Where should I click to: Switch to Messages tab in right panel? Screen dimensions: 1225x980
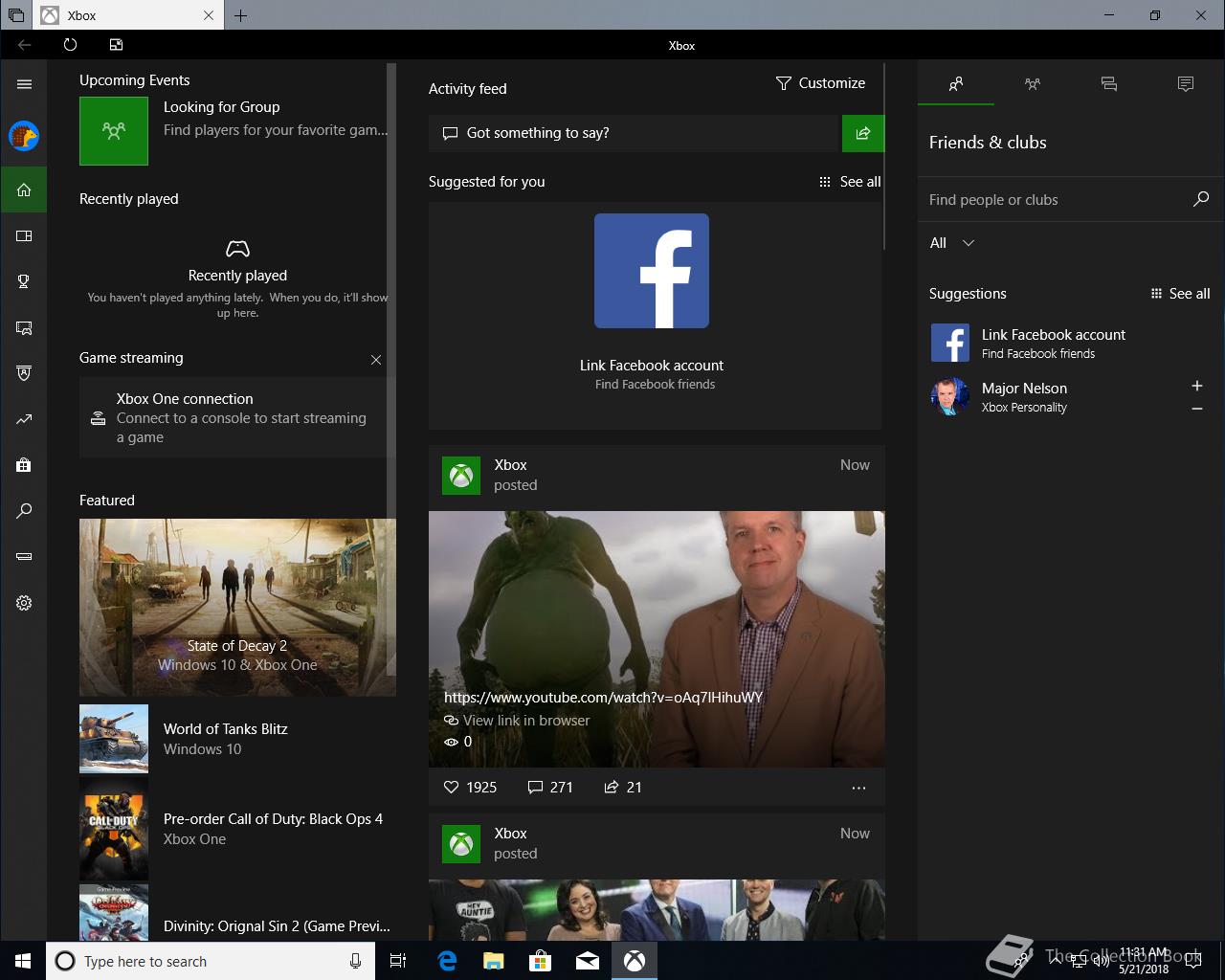pos(1109,84)
